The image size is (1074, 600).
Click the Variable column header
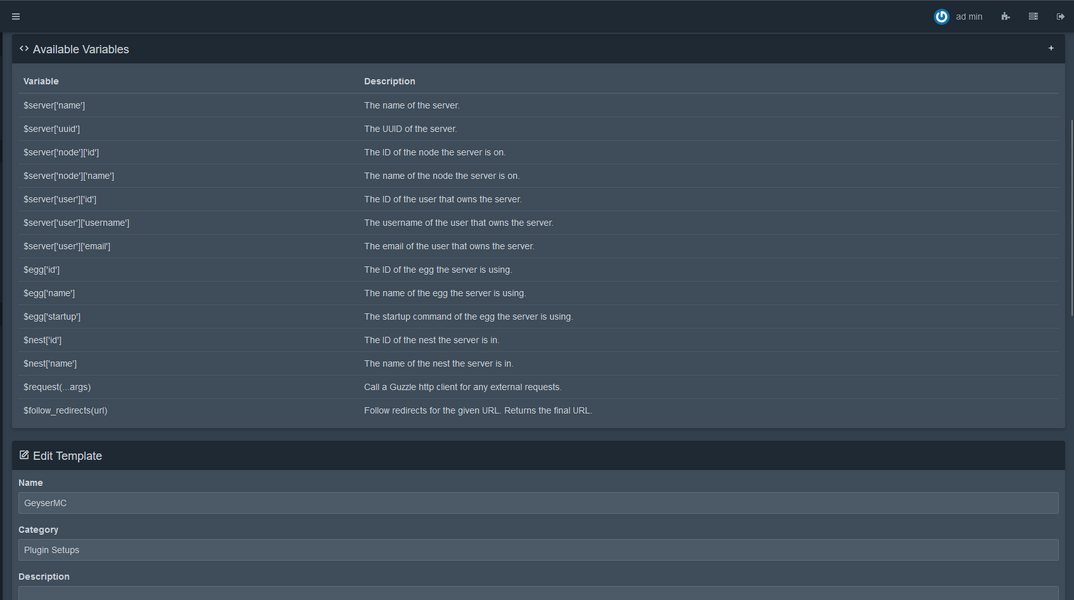click(41, 81)
